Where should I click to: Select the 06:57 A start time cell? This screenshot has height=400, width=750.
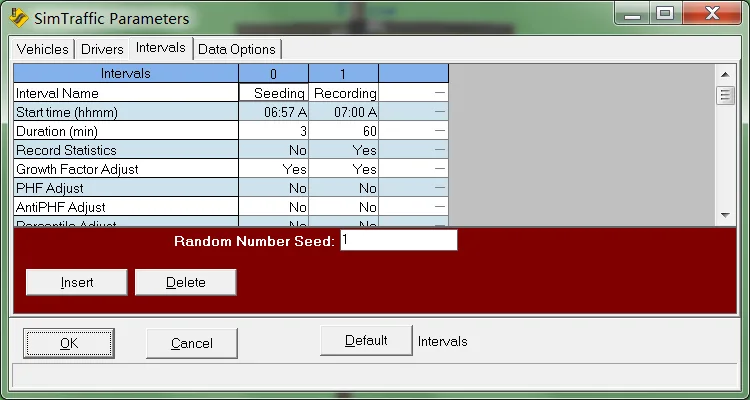tap(274, 111)
